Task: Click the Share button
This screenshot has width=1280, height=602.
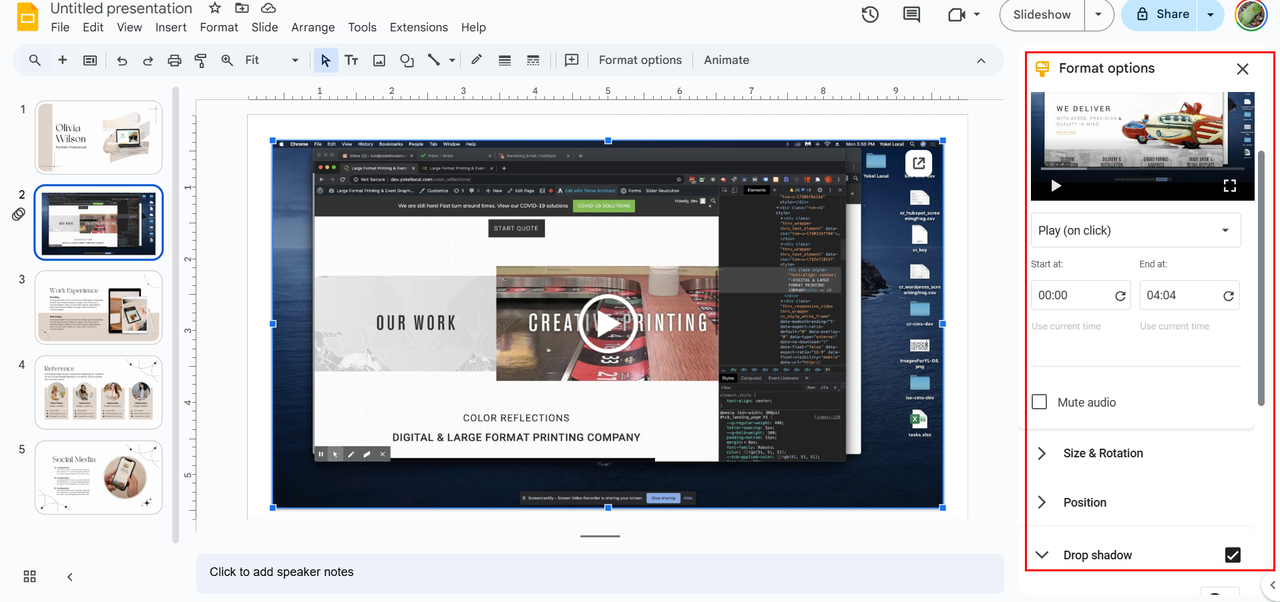Action: [x=1161, y=15]
